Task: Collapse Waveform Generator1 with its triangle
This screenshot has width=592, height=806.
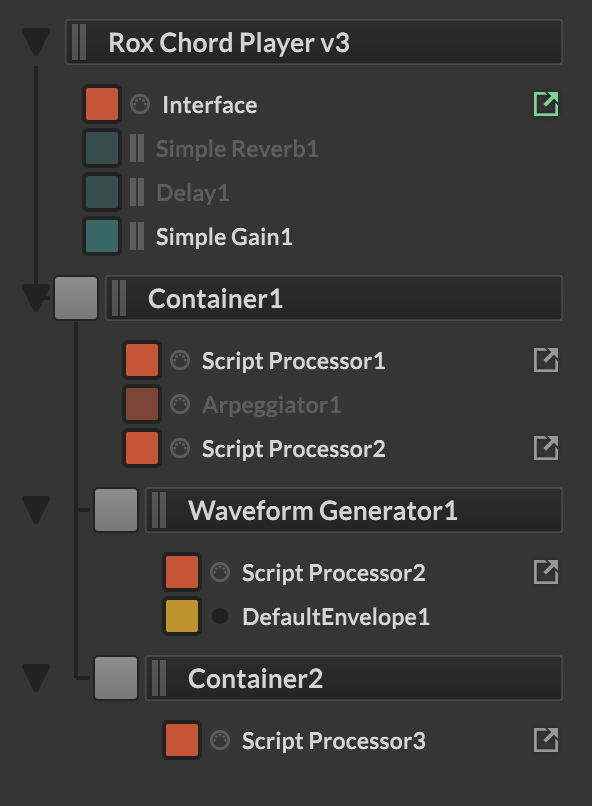Action: tap(36, 510)
